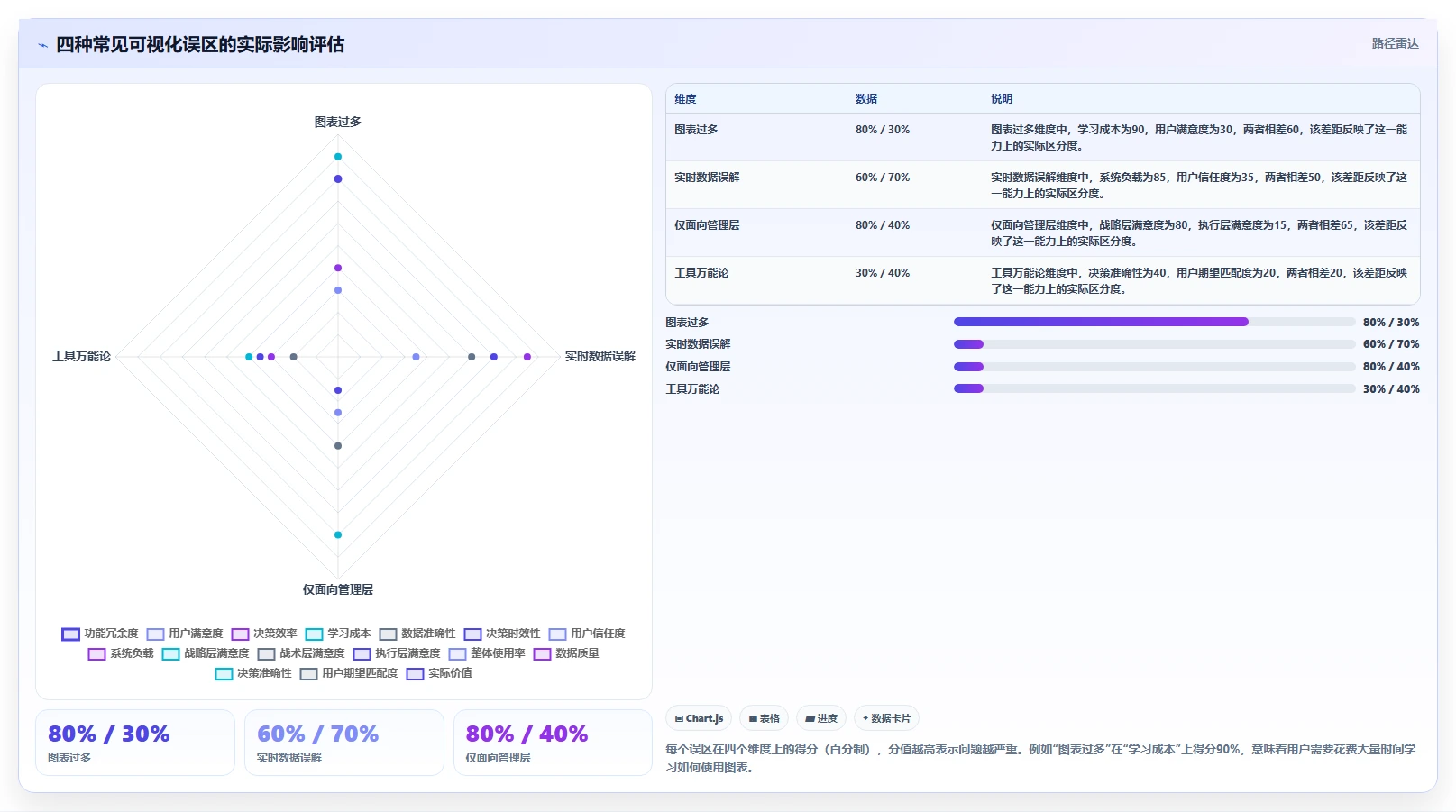This screenshot has height=812, width=1456.
Task: Click 工具万能论 radar axis label
Action: tap(81, 357)
